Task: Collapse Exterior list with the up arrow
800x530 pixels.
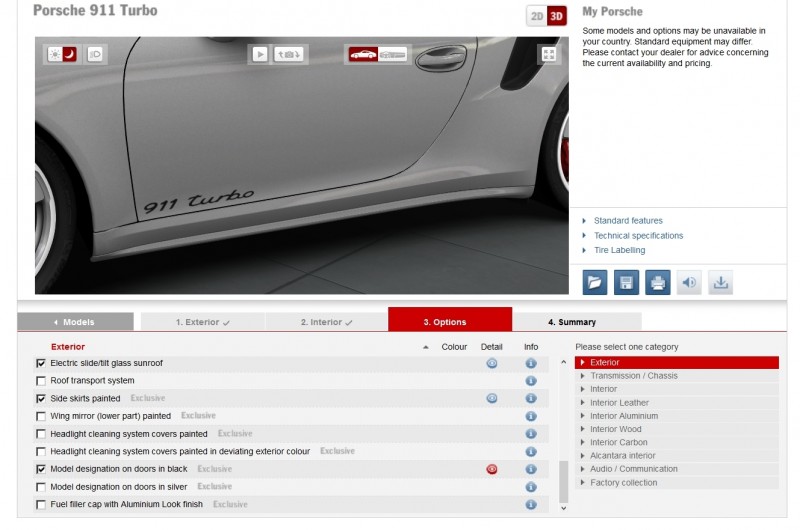Action: pyautogui.click(x=426, y=347)
